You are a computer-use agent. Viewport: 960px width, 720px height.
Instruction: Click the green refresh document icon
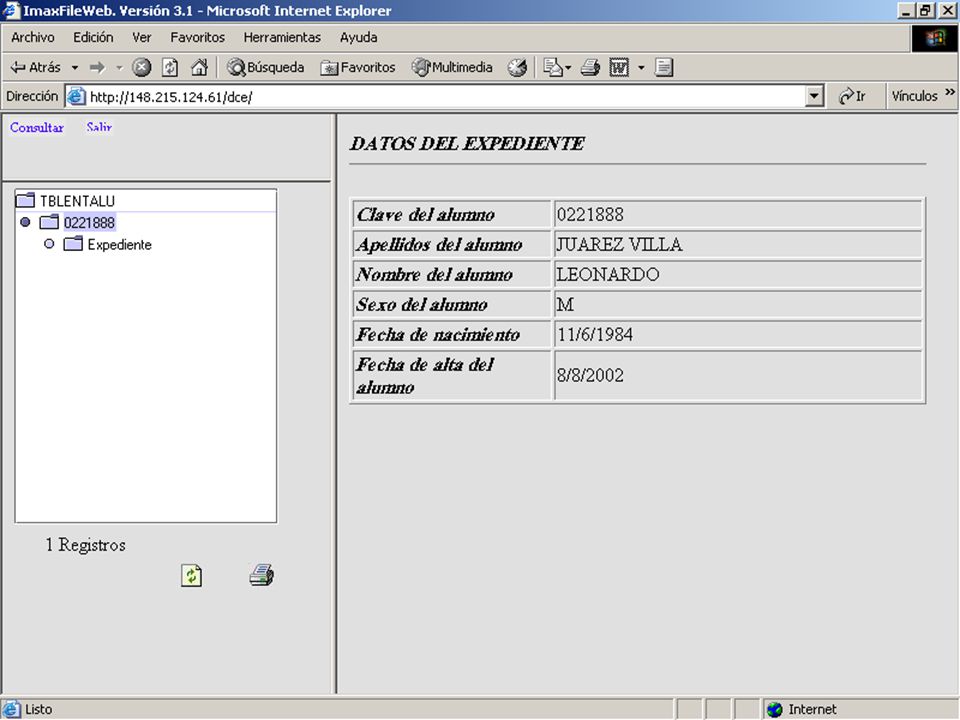pos(192,576)
